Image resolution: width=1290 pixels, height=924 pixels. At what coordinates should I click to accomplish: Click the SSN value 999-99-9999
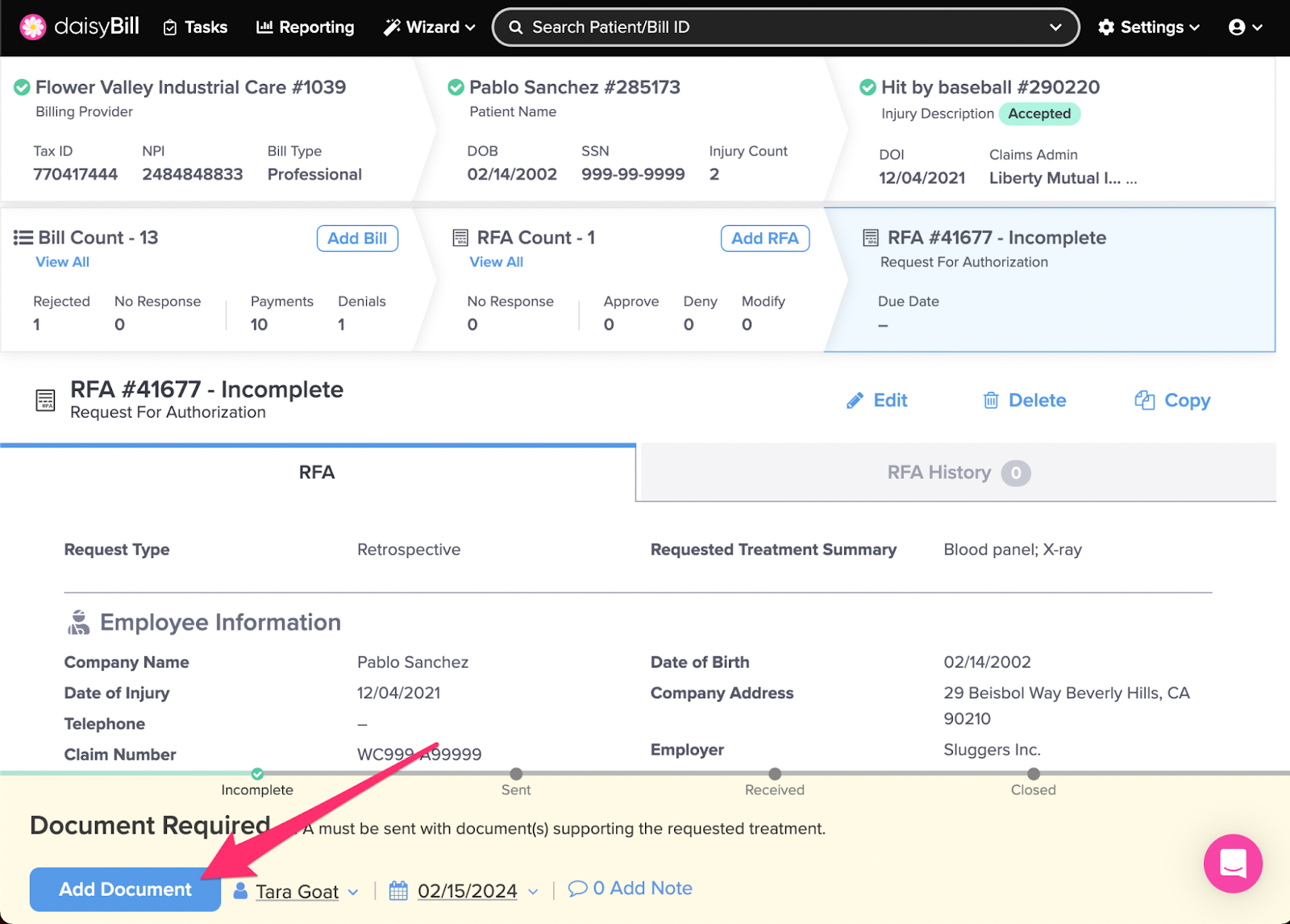[x=633, y=174]
